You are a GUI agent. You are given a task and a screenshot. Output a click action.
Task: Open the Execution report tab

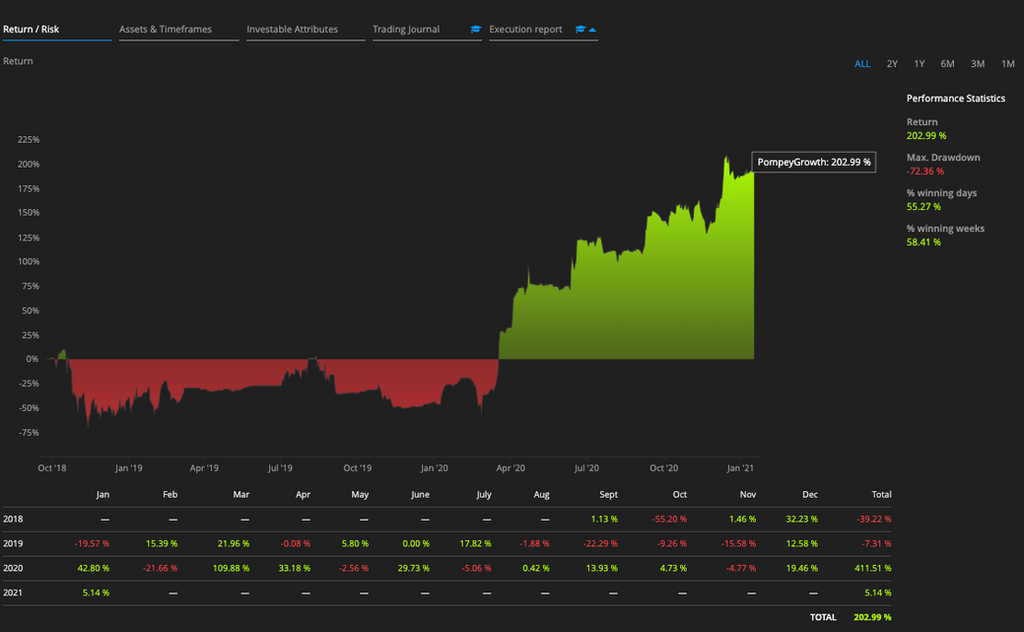tap(525, 30)
